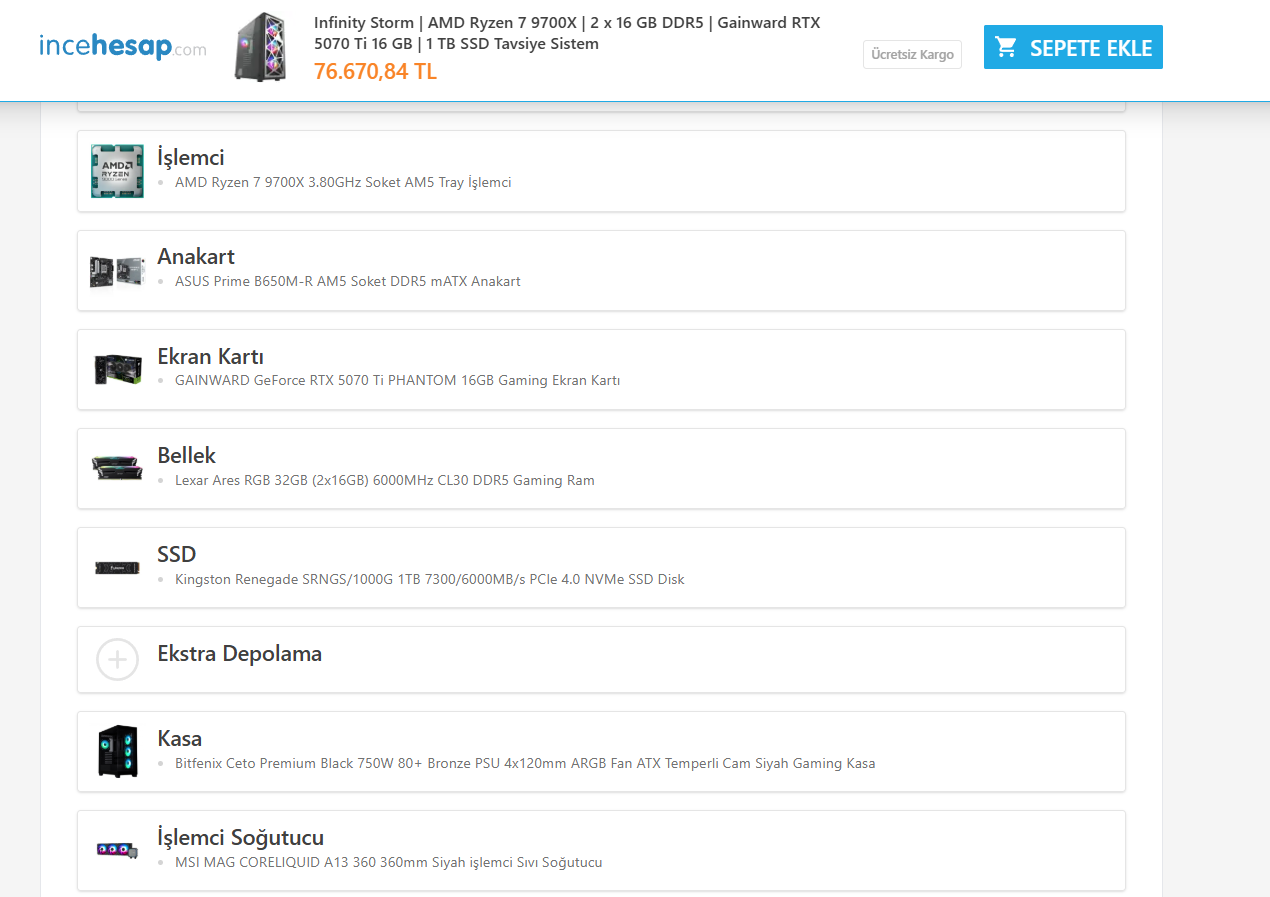Click the Lexar RAM memory icon
This screenshot has width=1270, height=897.
click(117, 468)
